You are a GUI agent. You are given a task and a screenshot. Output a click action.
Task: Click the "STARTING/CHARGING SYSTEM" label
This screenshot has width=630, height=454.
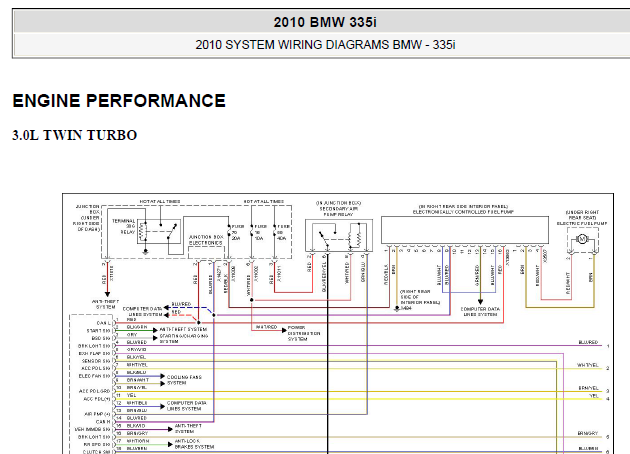[184, 338]
